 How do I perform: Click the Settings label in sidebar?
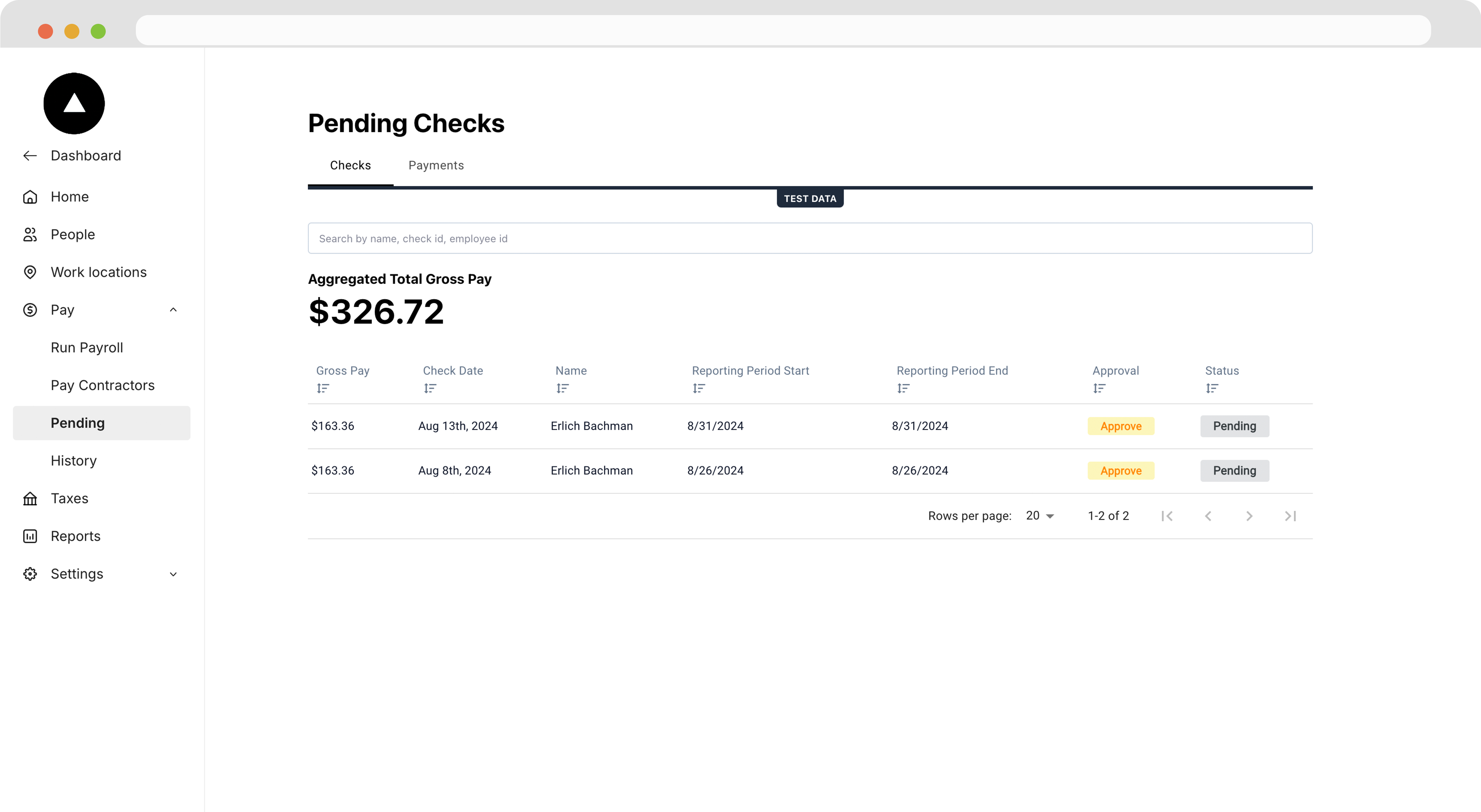[77, 574]
